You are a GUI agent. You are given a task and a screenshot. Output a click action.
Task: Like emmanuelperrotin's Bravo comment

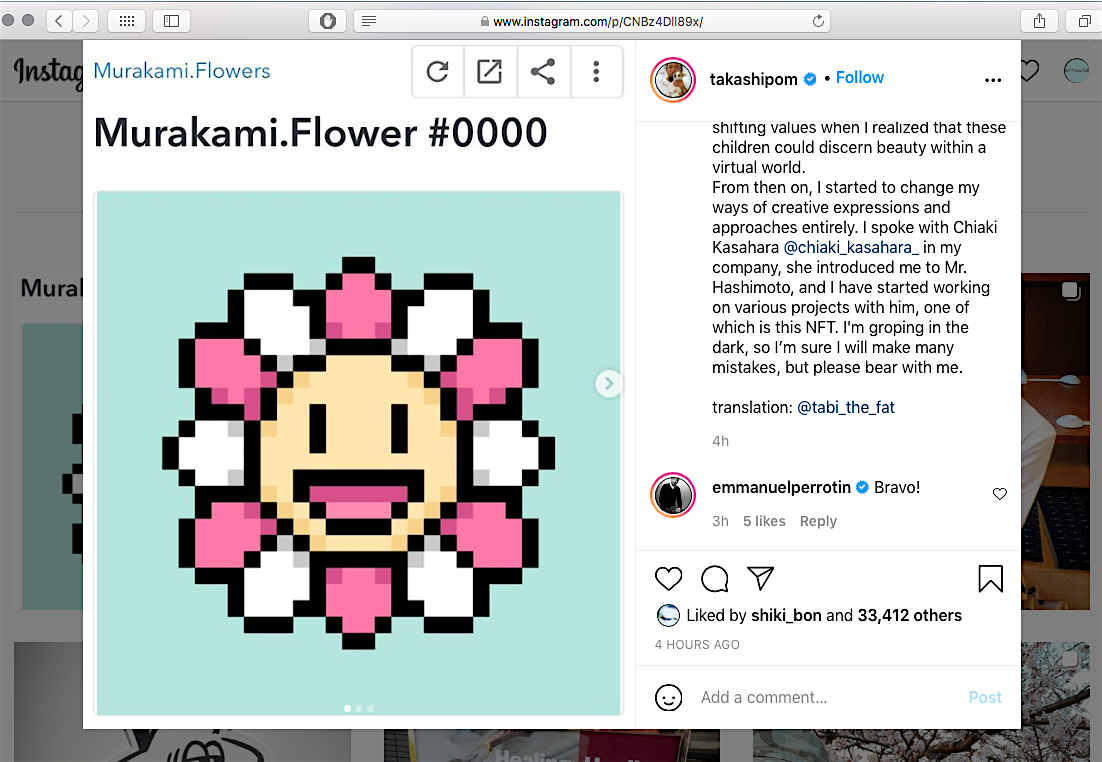[999, 493]
